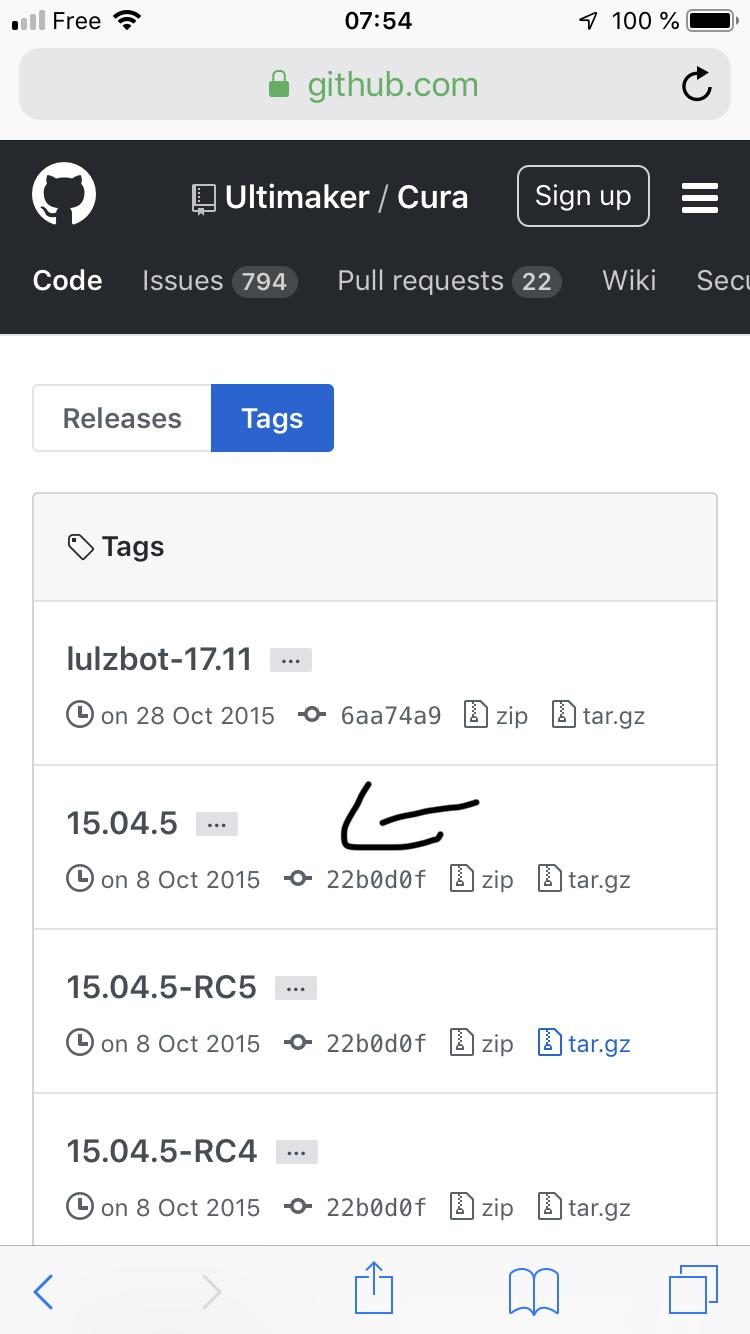Open commit 6aa74a9 link
Screen dimensions: 750x1334
(390, 716)
